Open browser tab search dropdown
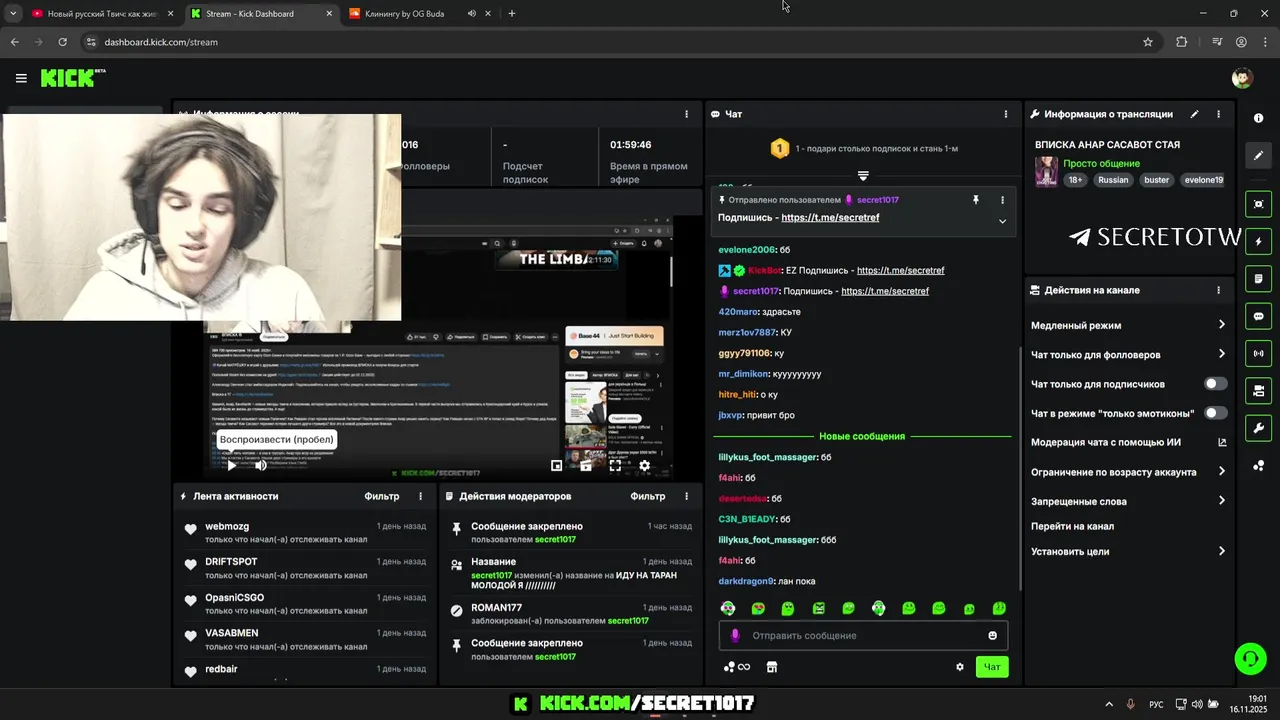This screenshot has width=1280, height=720. [12, 14]
